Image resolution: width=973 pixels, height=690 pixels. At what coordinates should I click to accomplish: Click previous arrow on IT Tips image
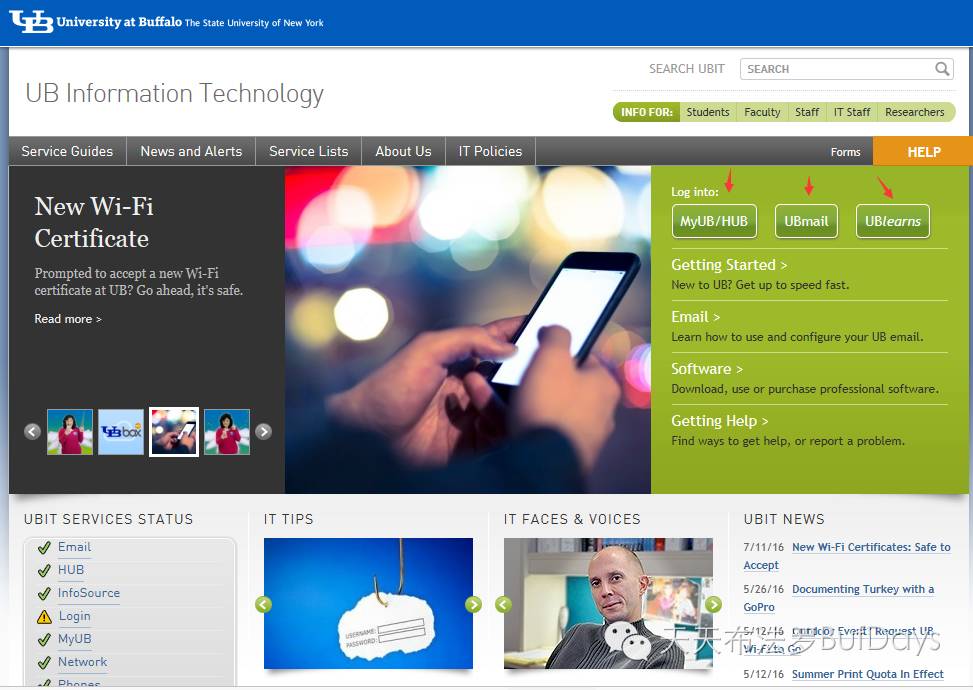pos(264,604)
